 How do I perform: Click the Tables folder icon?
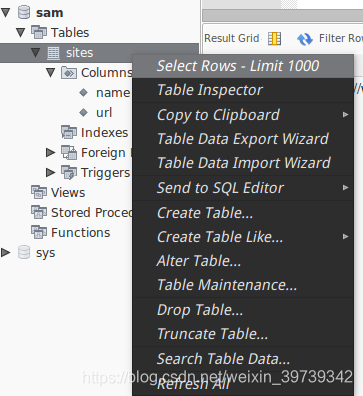click(39, 32)
